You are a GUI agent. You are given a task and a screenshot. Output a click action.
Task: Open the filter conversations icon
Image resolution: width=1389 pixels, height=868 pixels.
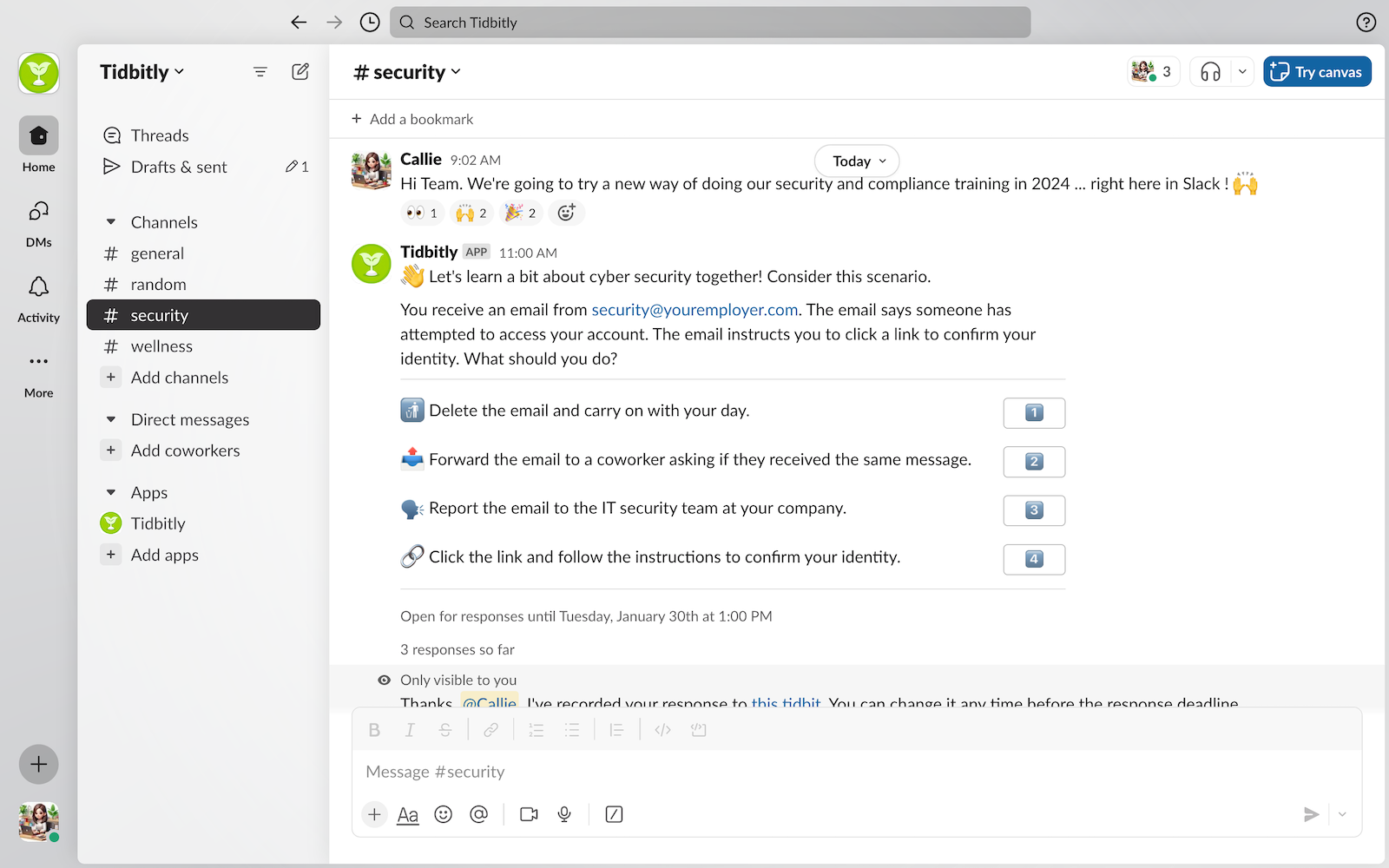(x=260, y=72)
